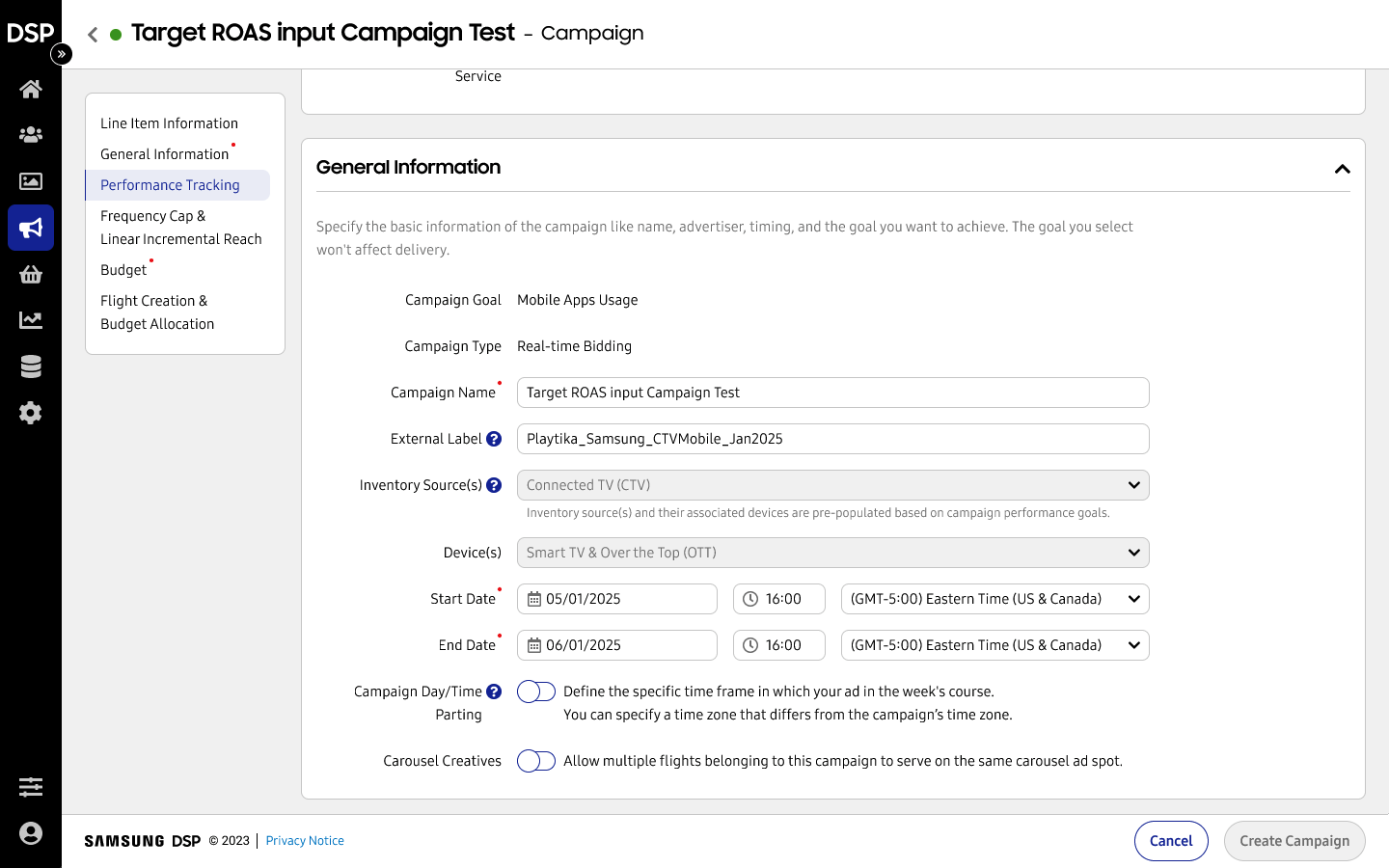1389x868 pixels.
Task: Jump to Flight Creation & Budget Allocation
Action: click(157, 312)
